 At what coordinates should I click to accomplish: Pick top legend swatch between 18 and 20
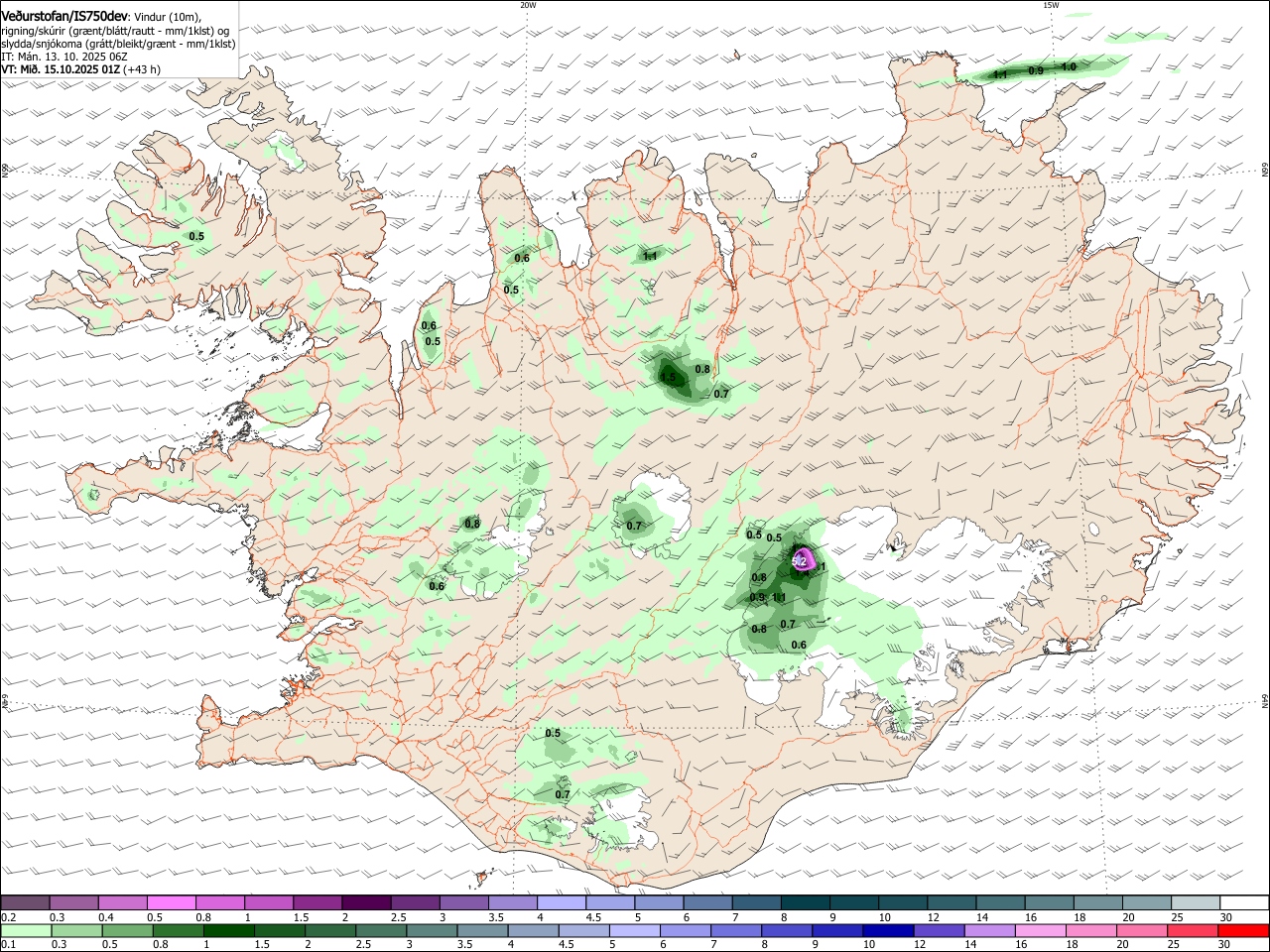click(x=1096, y=902)
